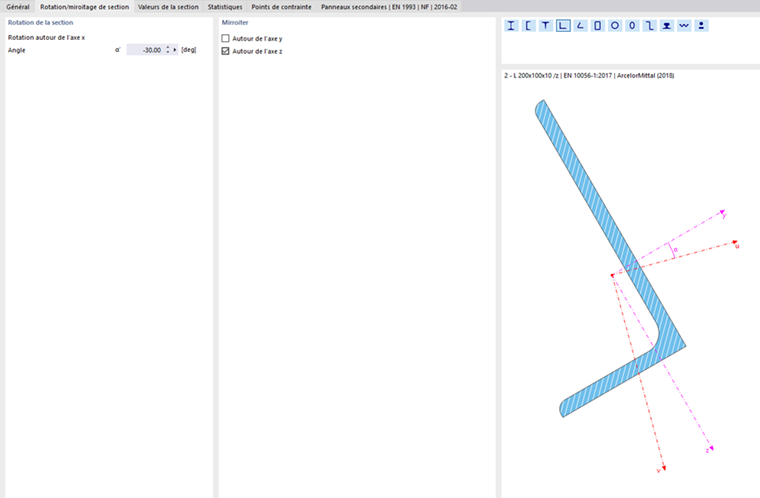The height and width of the screenshot is (498, 760).
Task: Click the Mirroiter group heading
Action: click(x=235, y=22)
